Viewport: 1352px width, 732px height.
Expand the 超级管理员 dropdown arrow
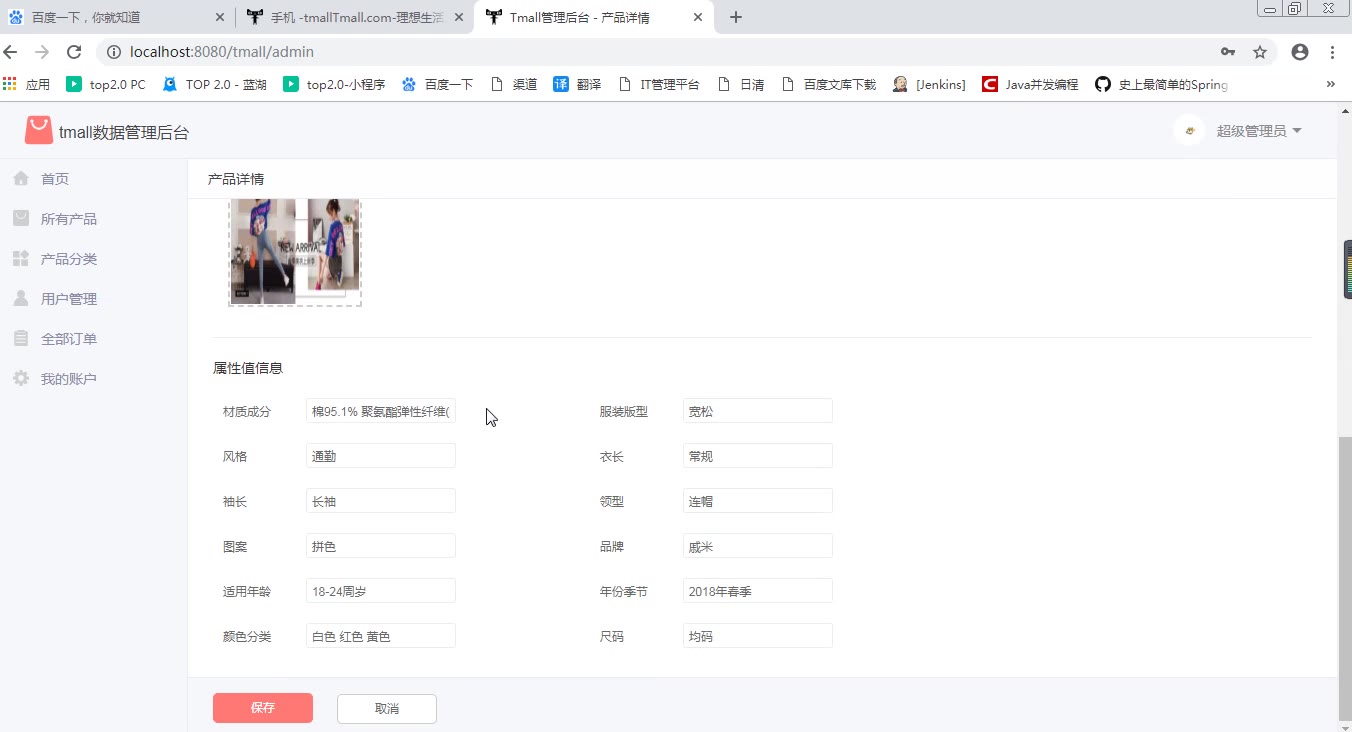point(1297,131)
